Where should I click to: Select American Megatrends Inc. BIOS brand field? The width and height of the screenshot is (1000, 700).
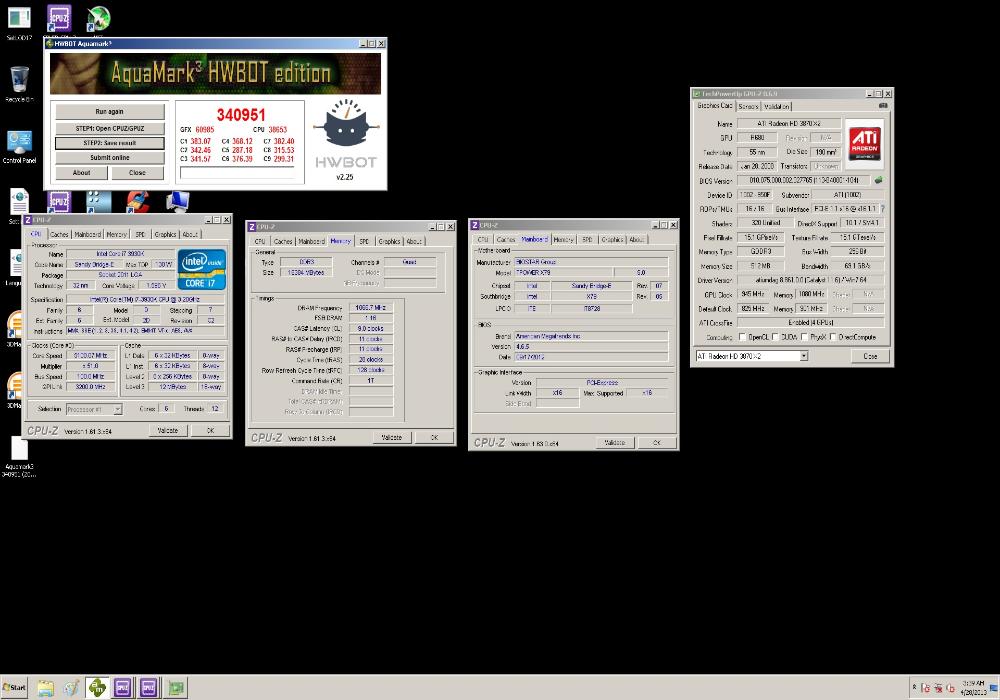(x=591, y=336)
